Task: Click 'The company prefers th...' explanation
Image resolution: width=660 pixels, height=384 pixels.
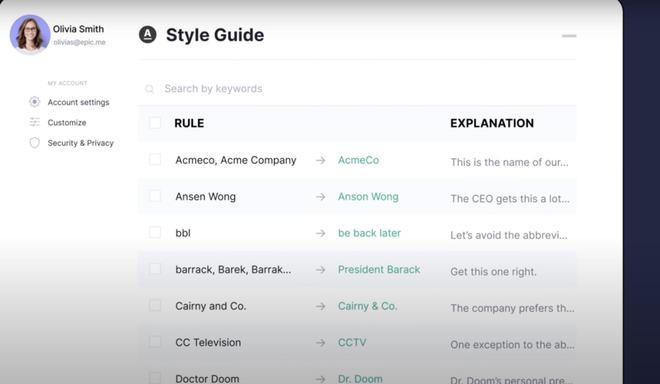Action: coord(512,308)
